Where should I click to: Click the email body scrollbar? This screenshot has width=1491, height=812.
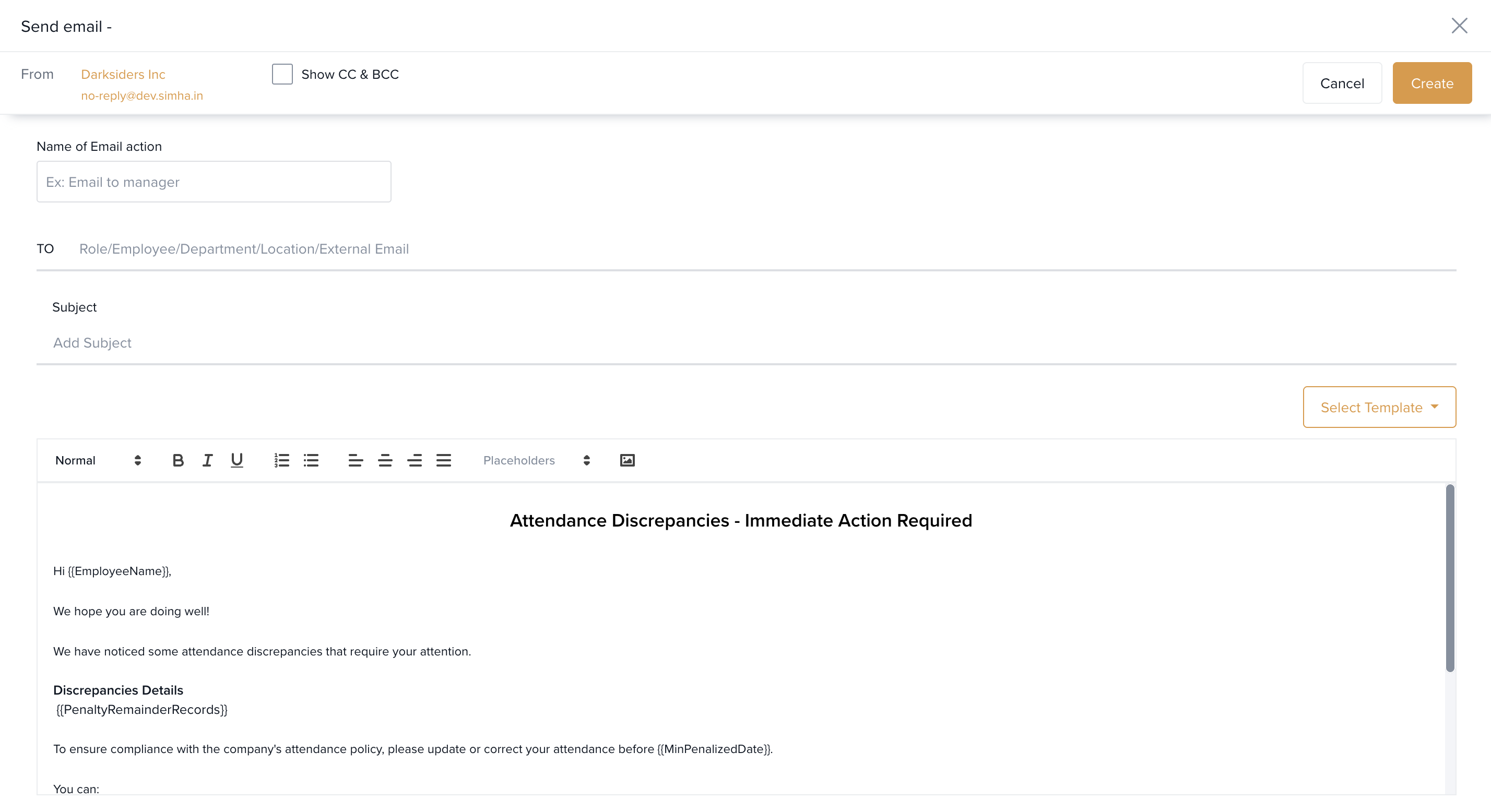1449,579
